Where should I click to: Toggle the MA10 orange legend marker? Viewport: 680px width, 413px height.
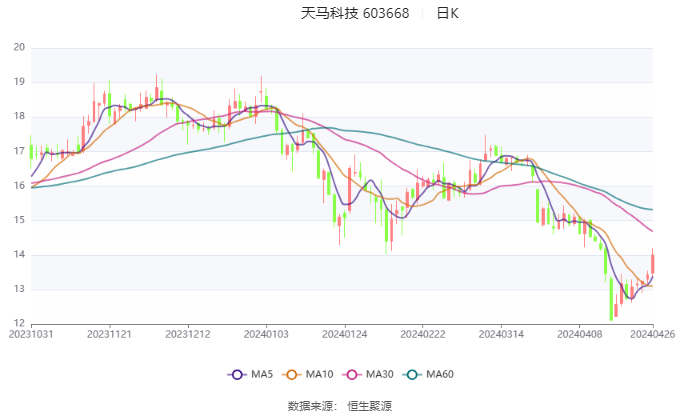[295, 374]
